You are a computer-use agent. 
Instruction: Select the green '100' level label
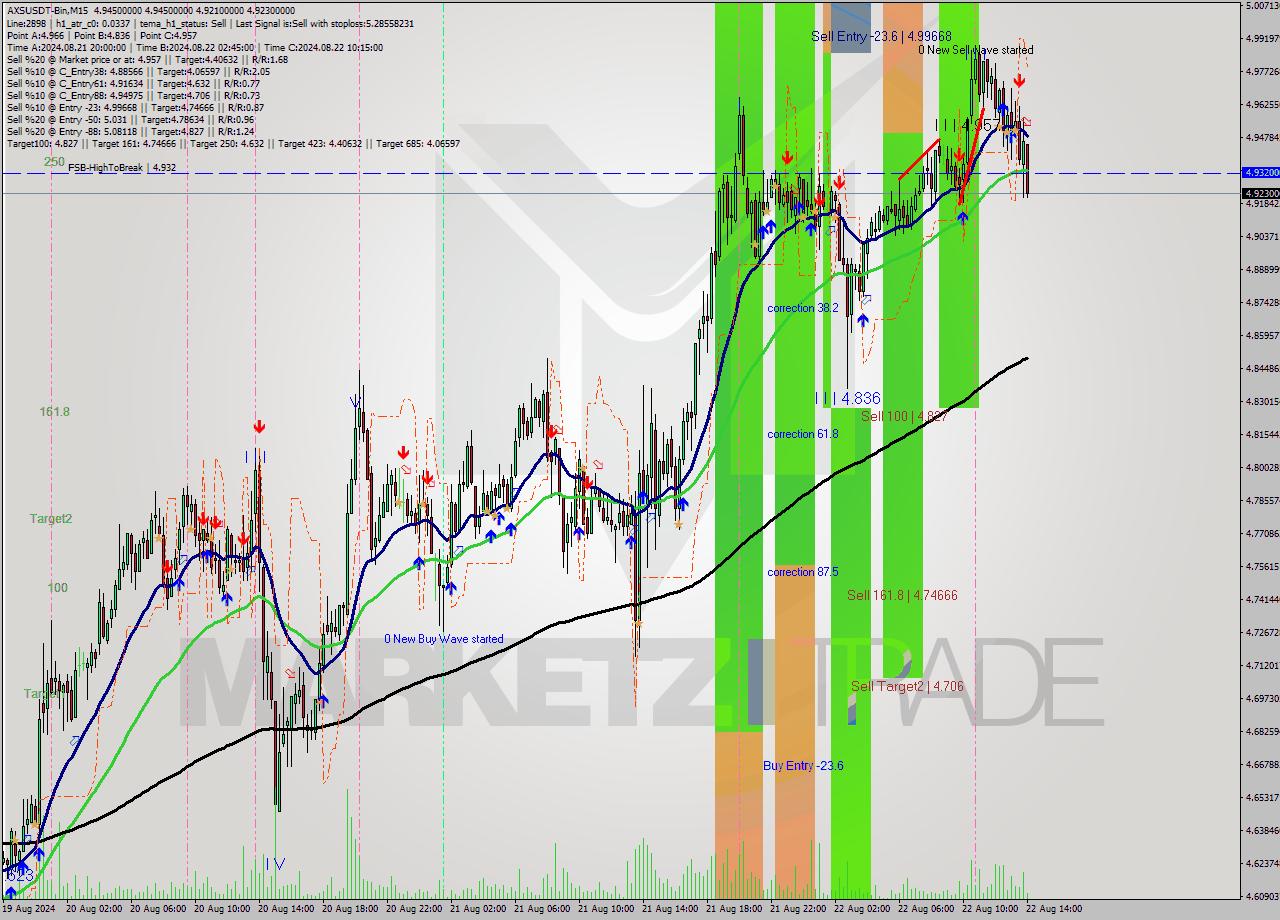58,587
